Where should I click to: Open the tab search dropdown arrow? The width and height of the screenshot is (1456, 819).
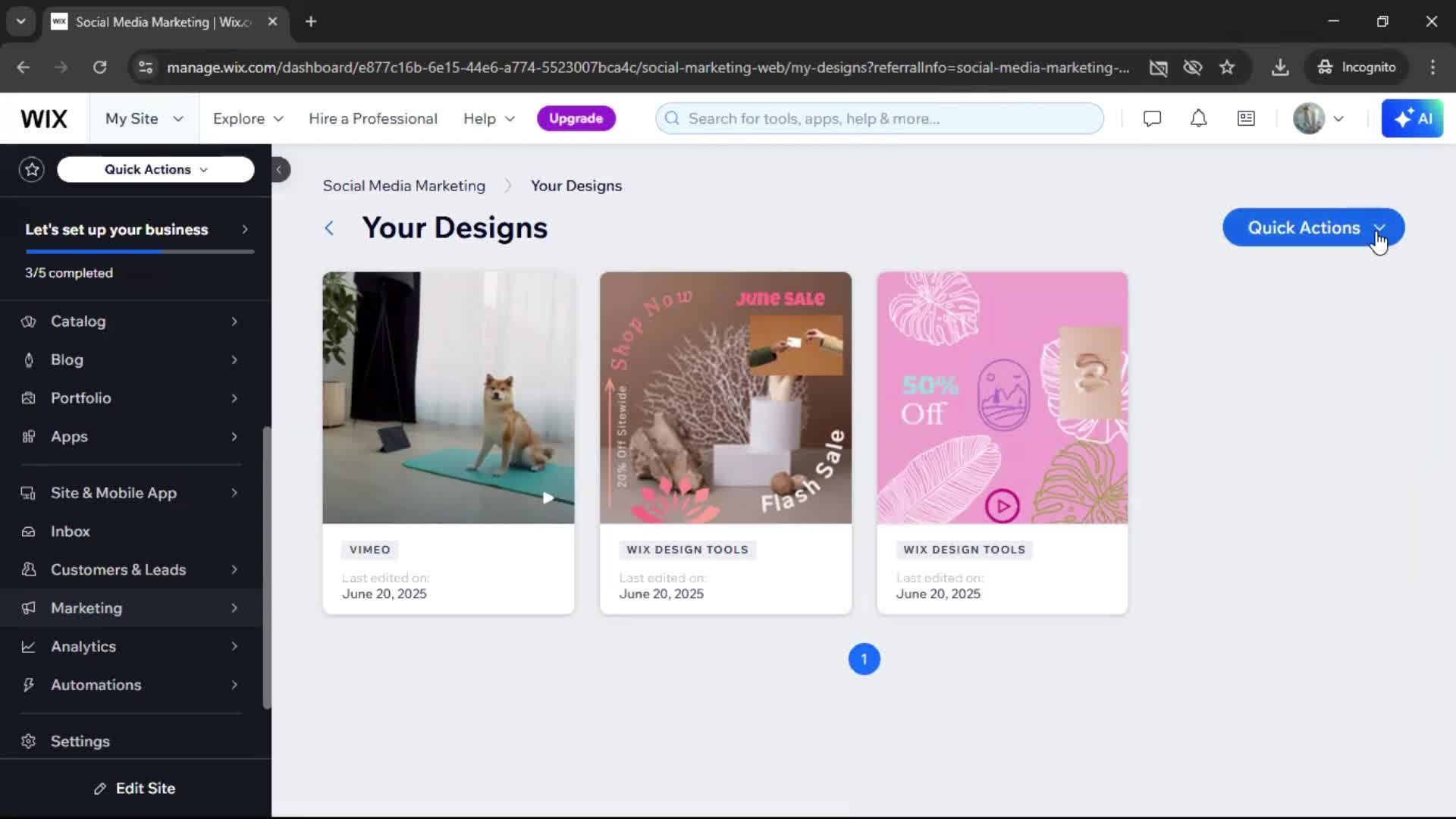pos(20,22)
